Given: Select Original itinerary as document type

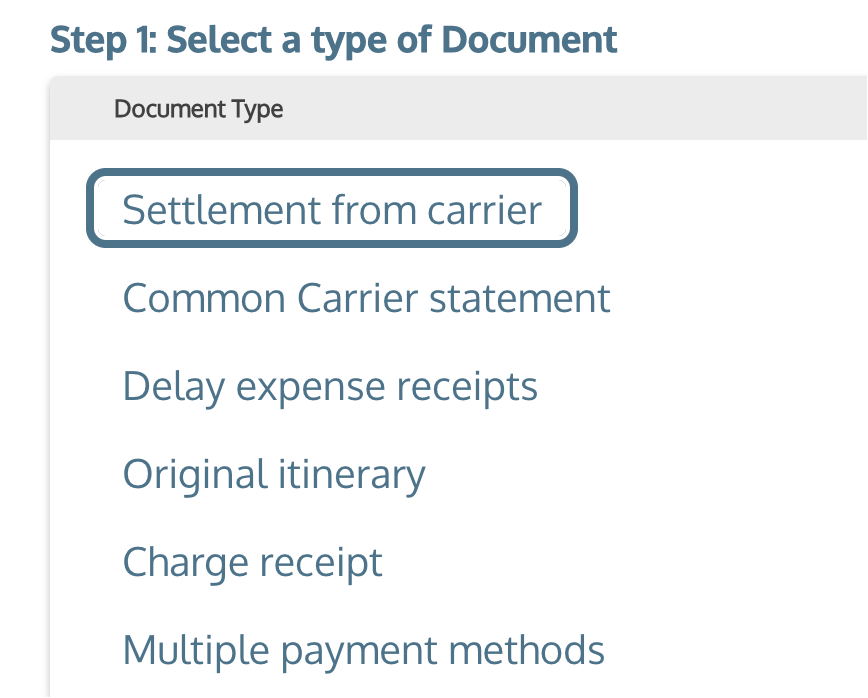Looking at the screenshot, I should [x=273, y=474].
